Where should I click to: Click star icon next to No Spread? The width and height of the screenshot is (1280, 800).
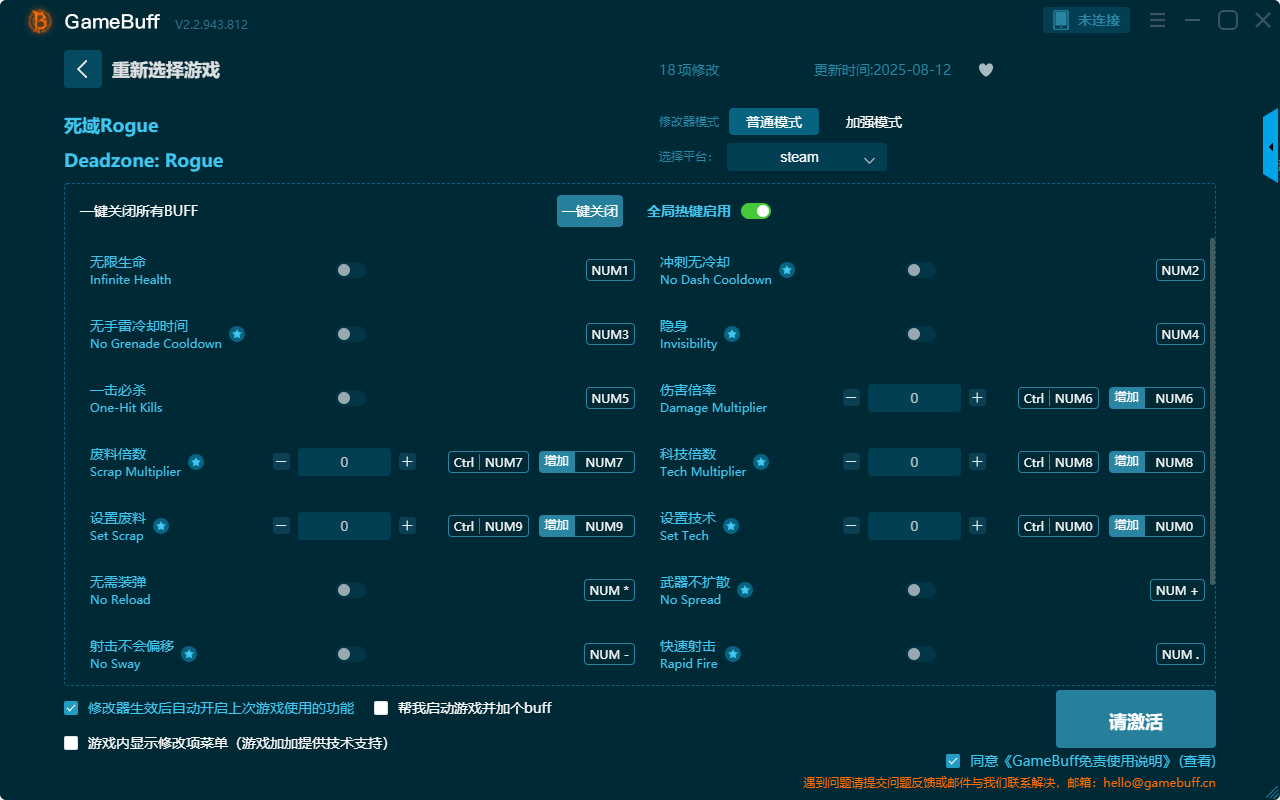744,590
